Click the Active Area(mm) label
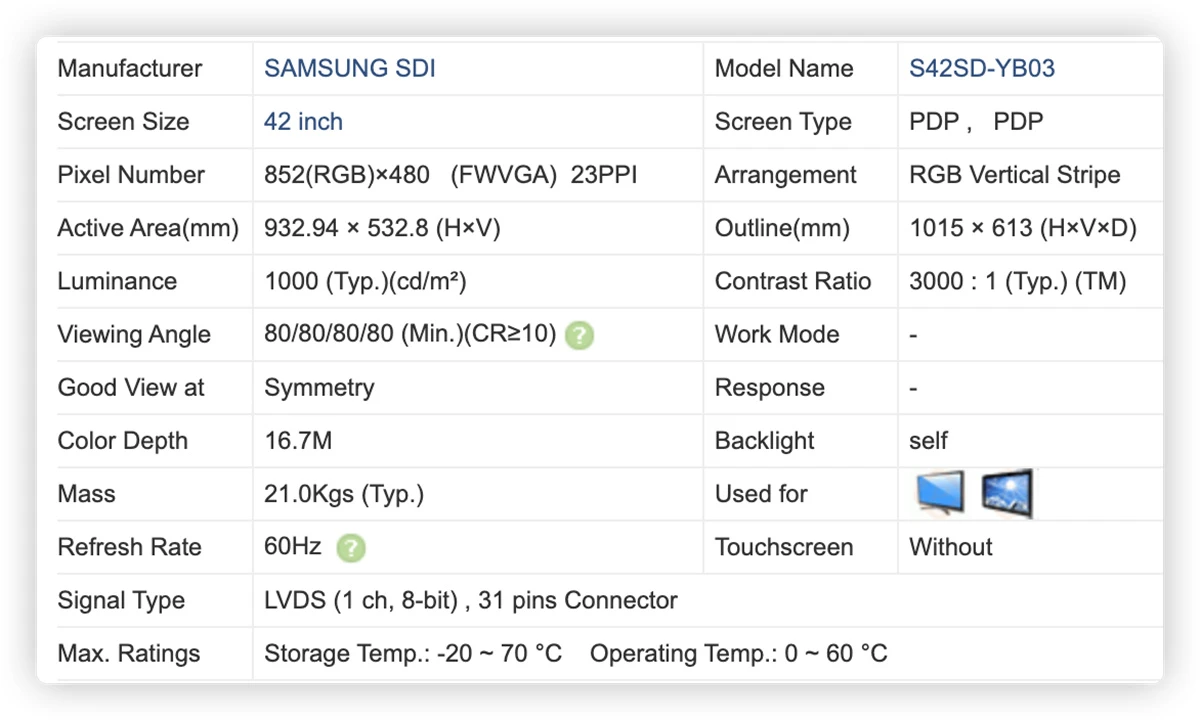The image size is (1200, 720). [148, 228]
